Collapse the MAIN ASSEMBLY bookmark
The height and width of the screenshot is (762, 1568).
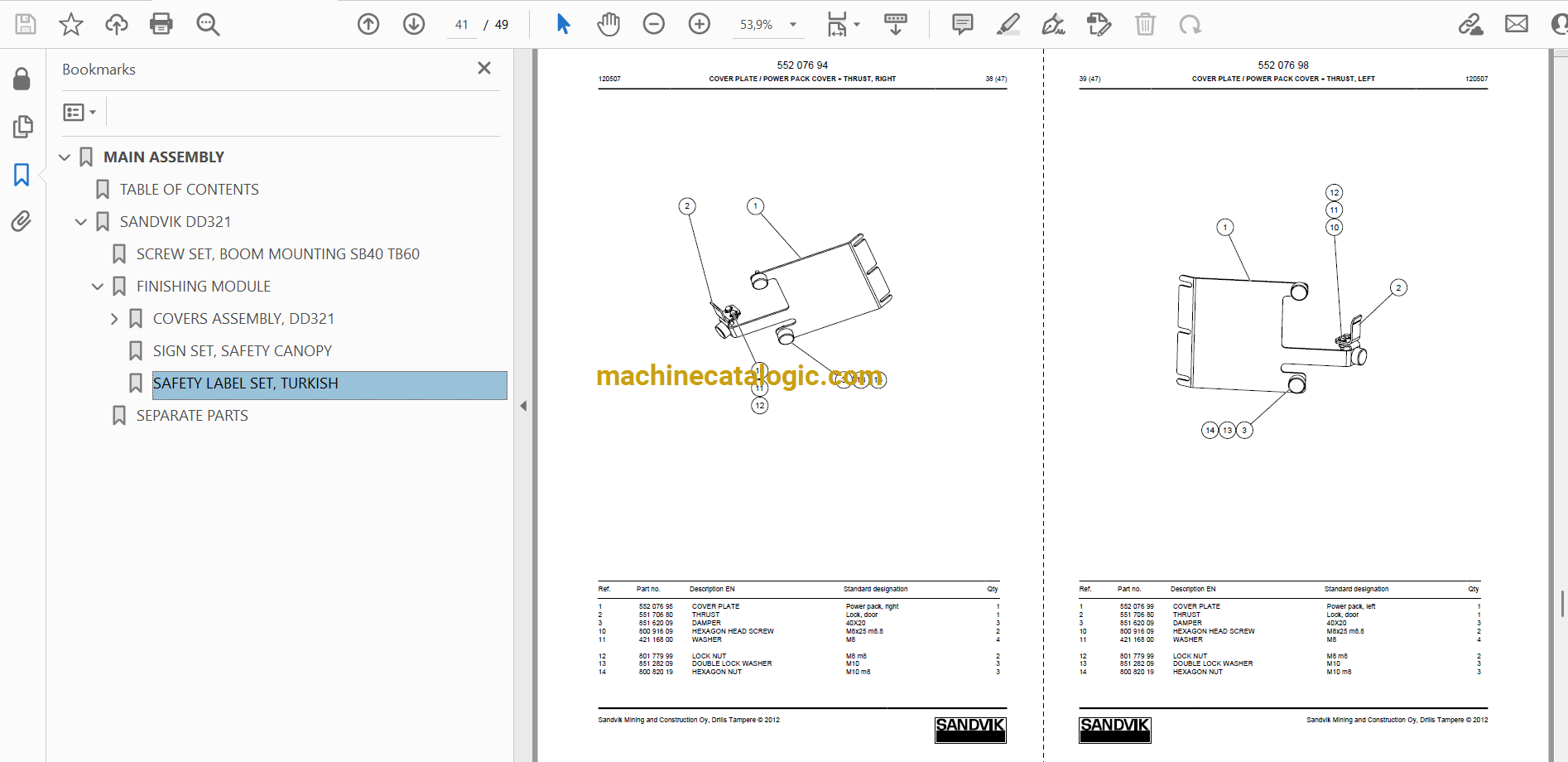click(65, 157)
